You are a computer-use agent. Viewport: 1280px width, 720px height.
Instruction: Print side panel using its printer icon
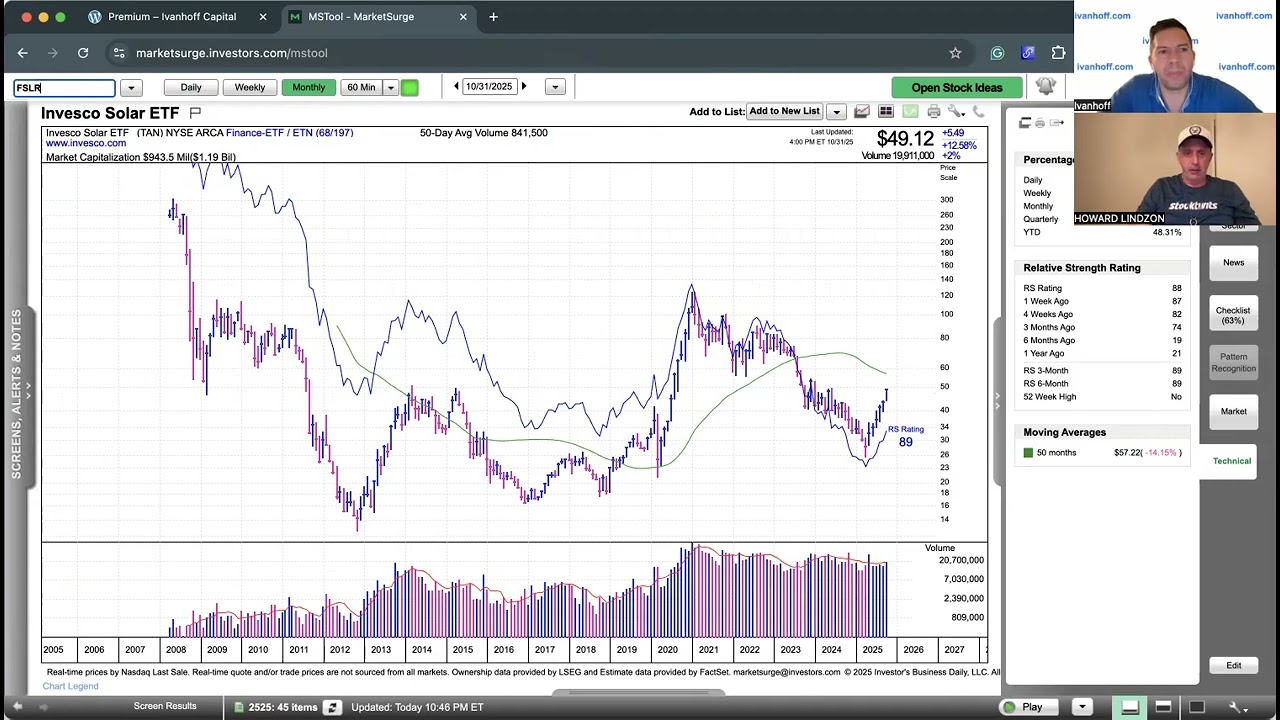click(x=1040, y=123)
